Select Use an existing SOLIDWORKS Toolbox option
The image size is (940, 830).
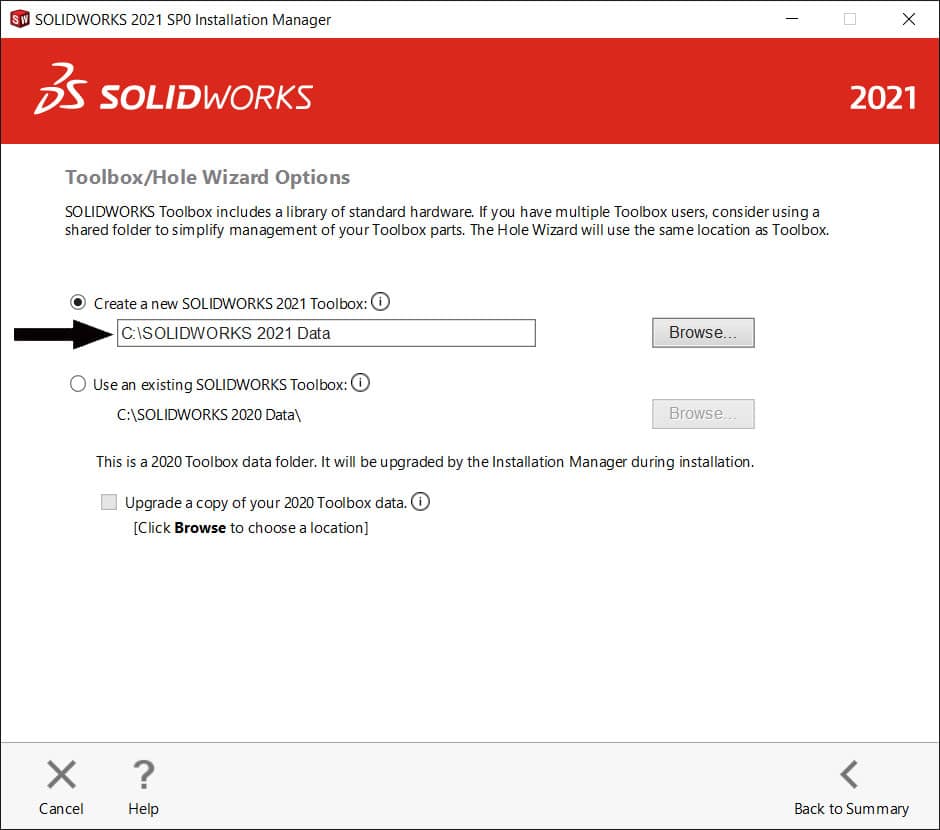[78, 384]
